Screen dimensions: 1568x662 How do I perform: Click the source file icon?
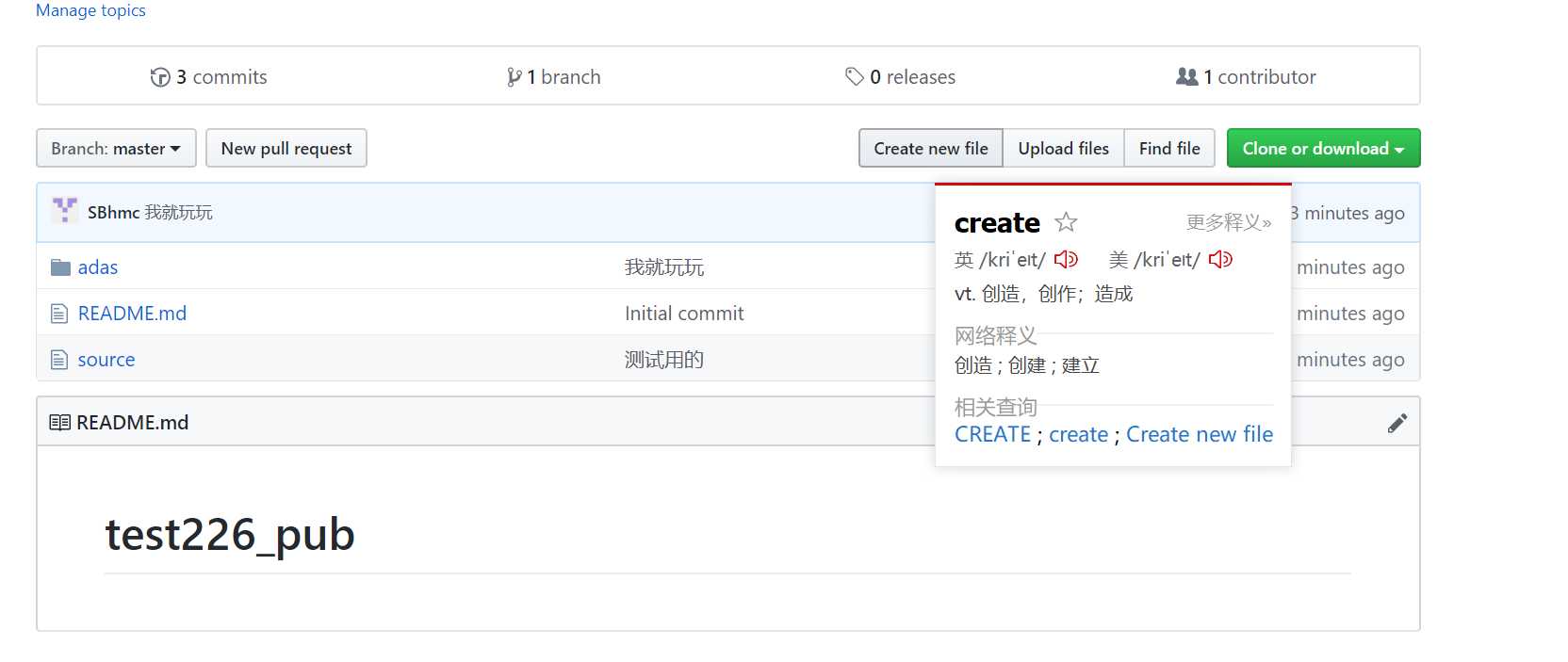59,360
